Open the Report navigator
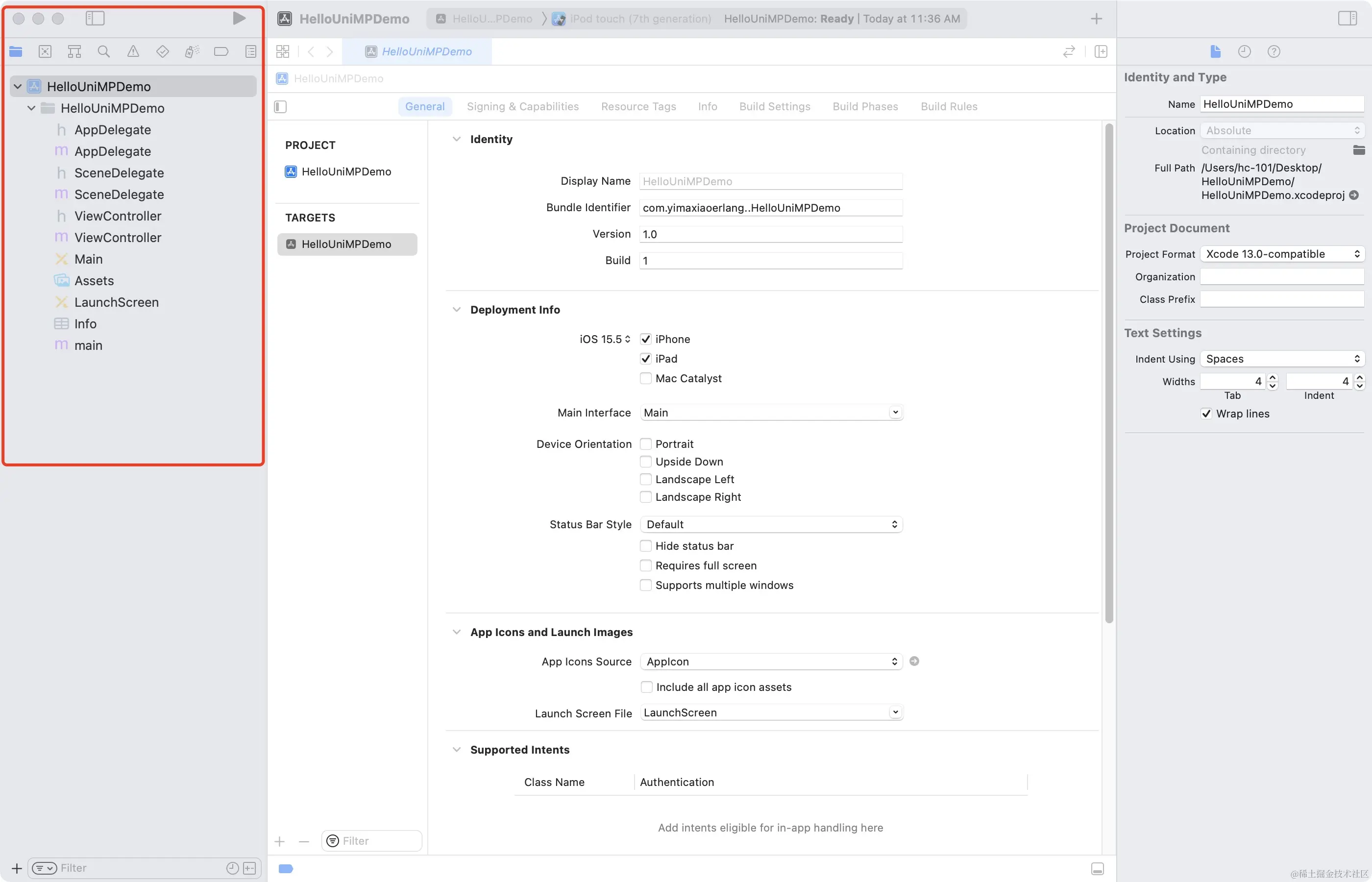This screenshot has width=1372, height=882. pos(251,51)
